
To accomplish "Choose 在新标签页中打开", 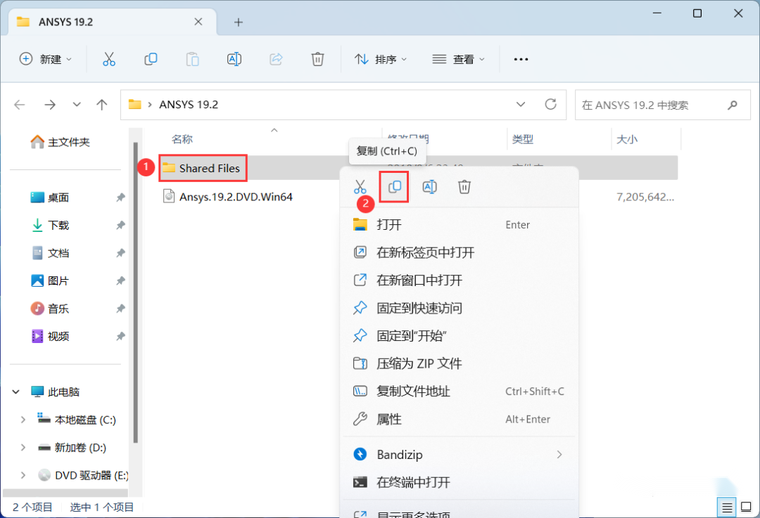I will click(459, 252).
